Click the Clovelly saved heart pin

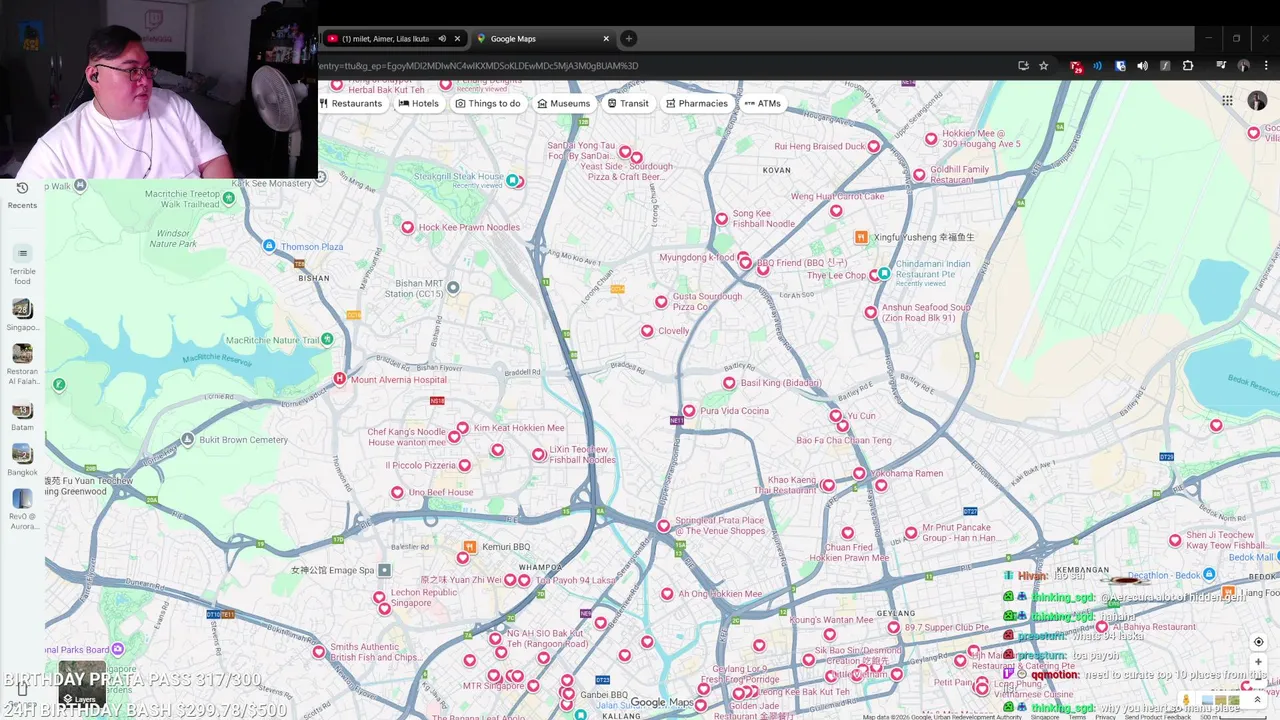pyautogui.click(x=647, y=331)
